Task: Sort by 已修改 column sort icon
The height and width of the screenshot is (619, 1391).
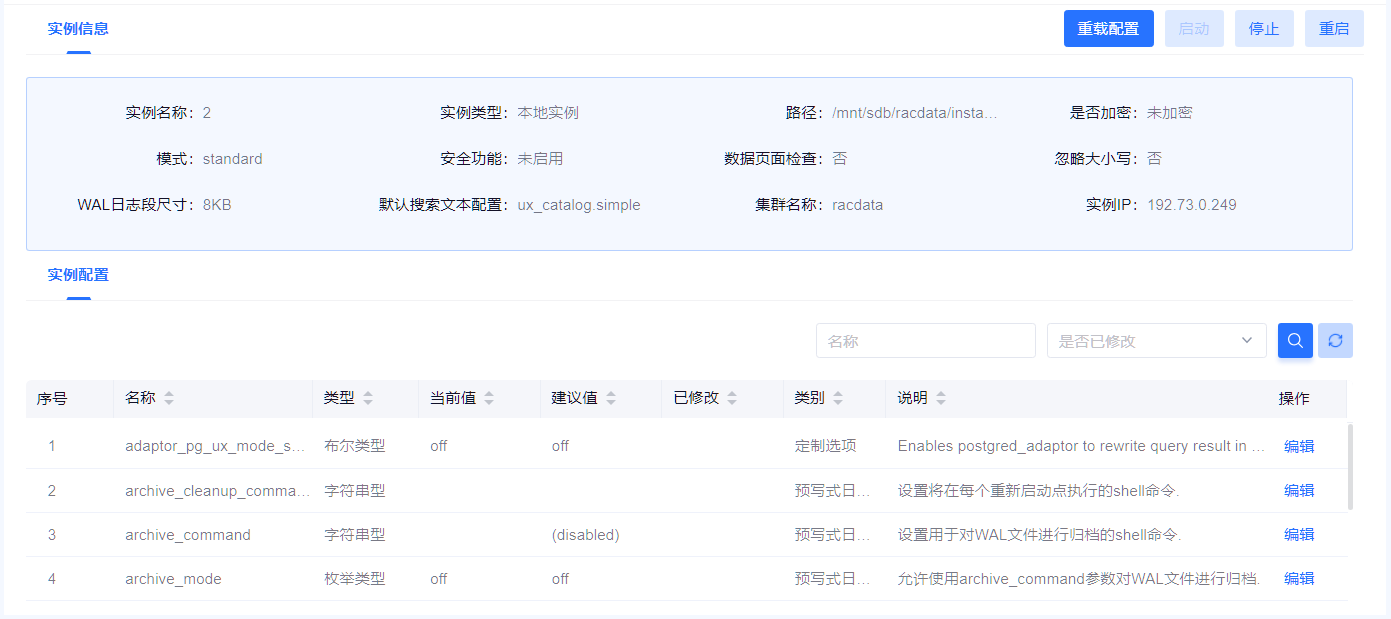Action: click(x=732, y=398)
